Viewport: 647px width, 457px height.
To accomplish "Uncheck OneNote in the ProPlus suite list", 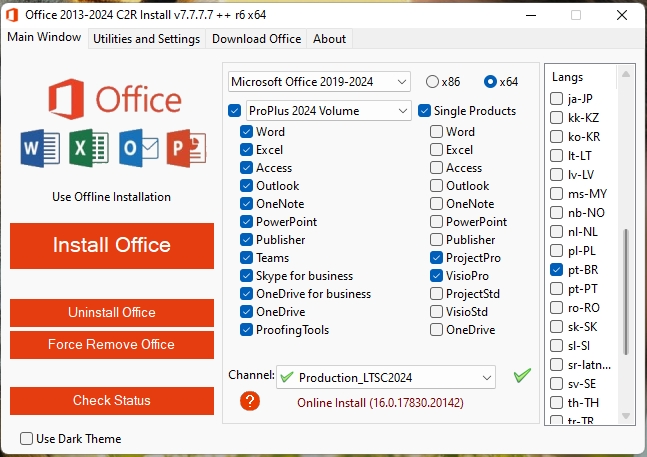I will point(246,203).
